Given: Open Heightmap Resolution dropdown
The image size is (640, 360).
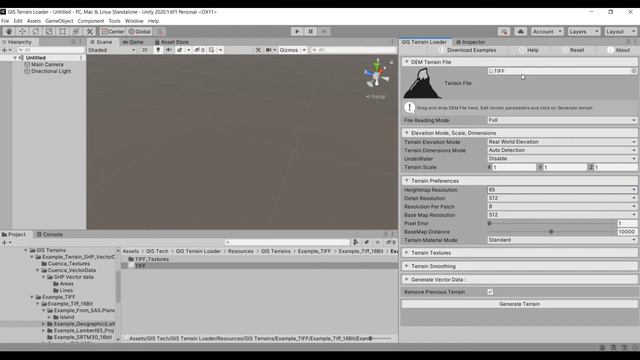Looking at the screenshot, I should click(x=562, y=190).
